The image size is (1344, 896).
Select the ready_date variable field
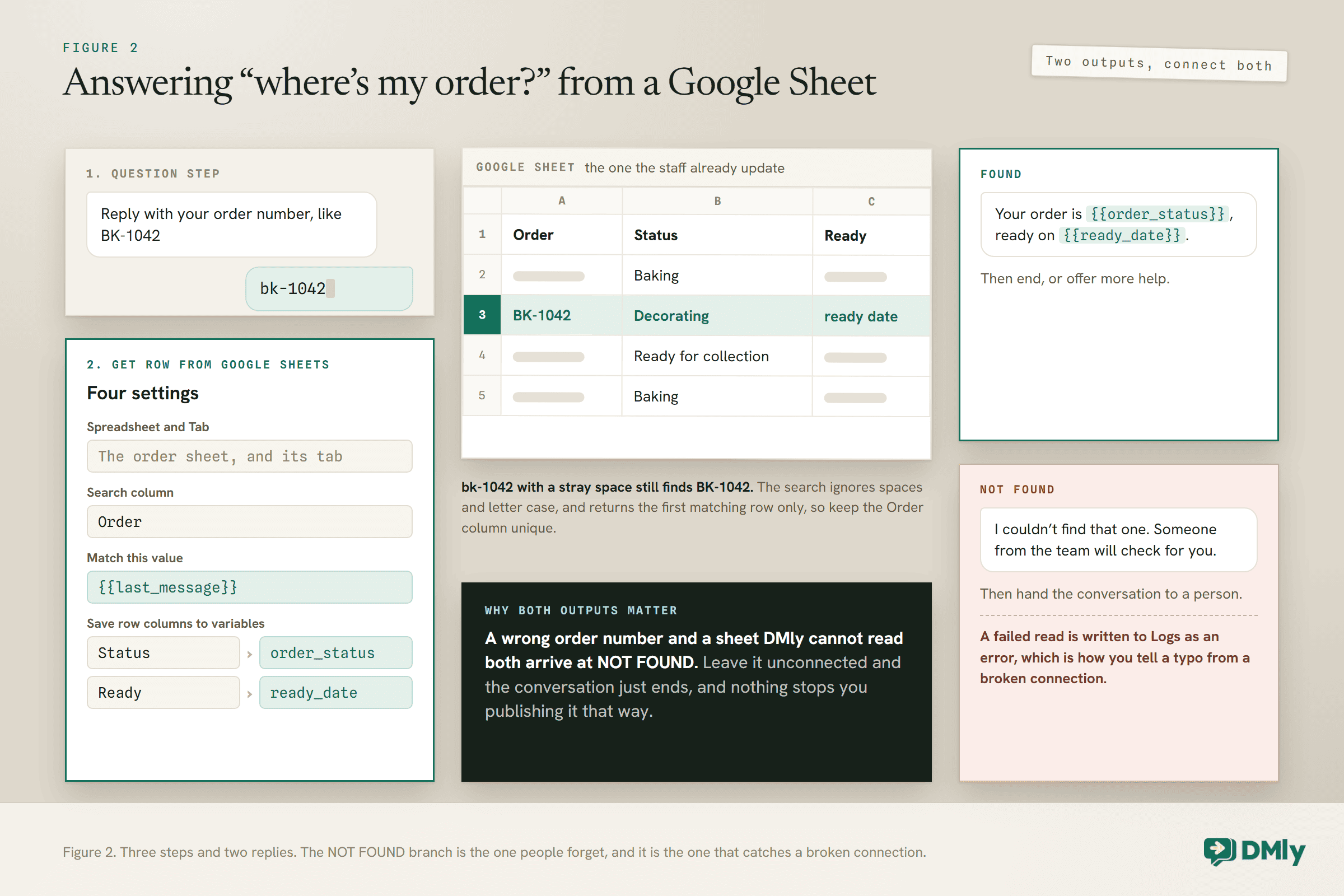point(336,693)
